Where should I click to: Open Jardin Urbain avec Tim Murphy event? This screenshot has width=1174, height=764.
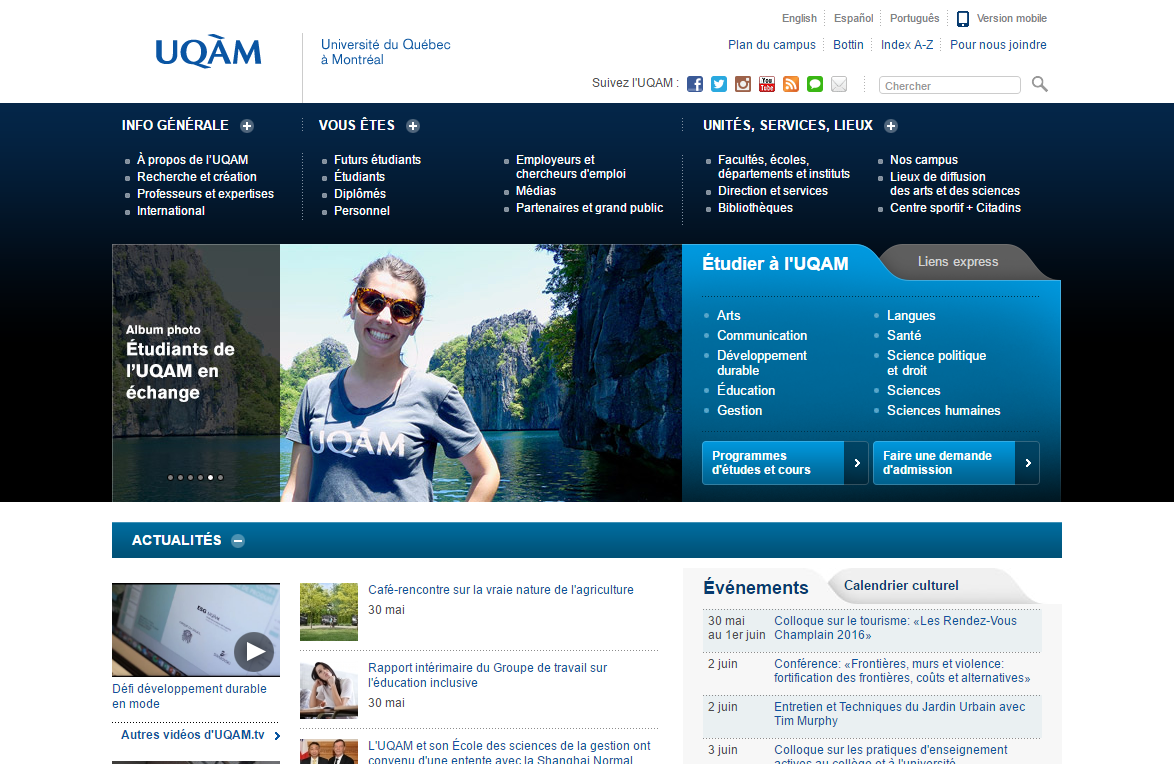point(900,714)
